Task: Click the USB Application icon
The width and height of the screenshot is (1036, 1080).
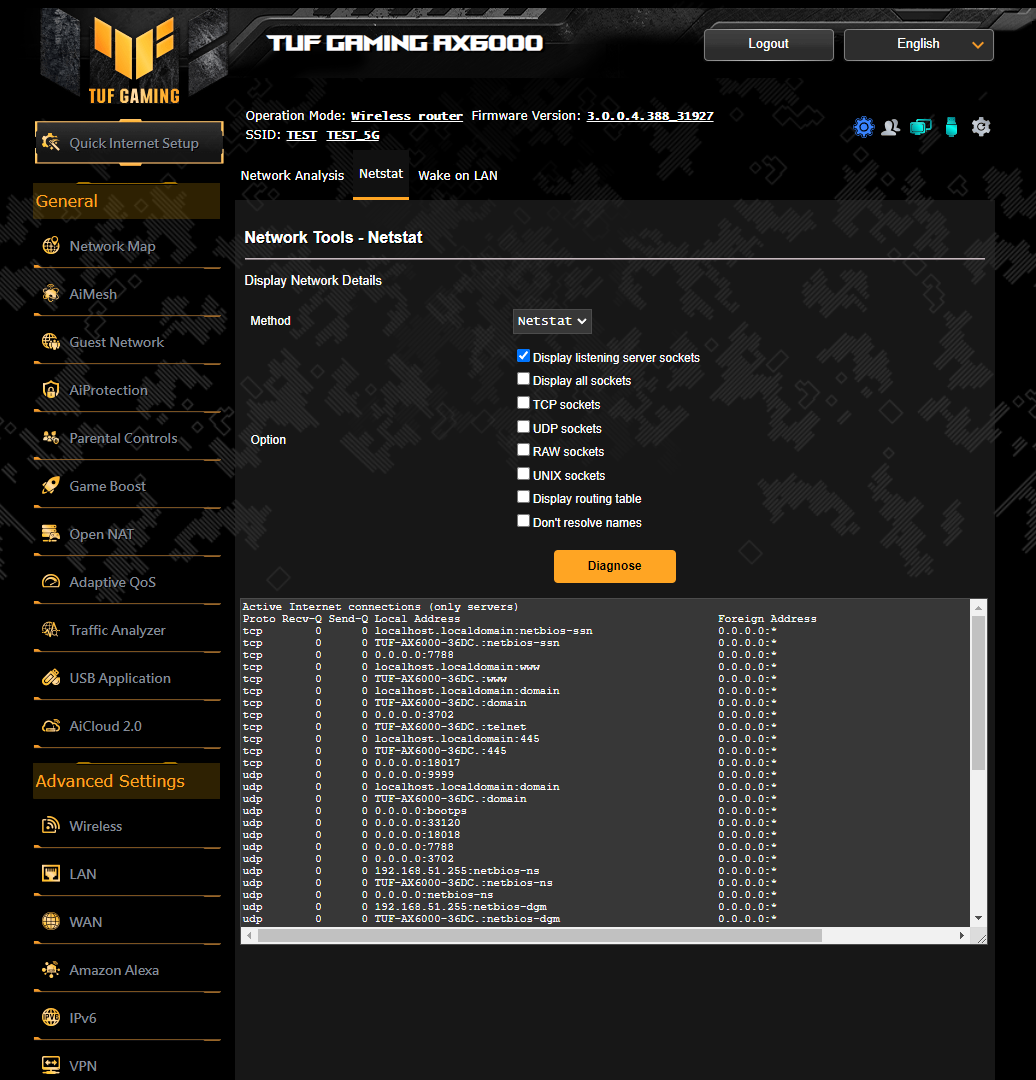Action: [x=51, y=678]
